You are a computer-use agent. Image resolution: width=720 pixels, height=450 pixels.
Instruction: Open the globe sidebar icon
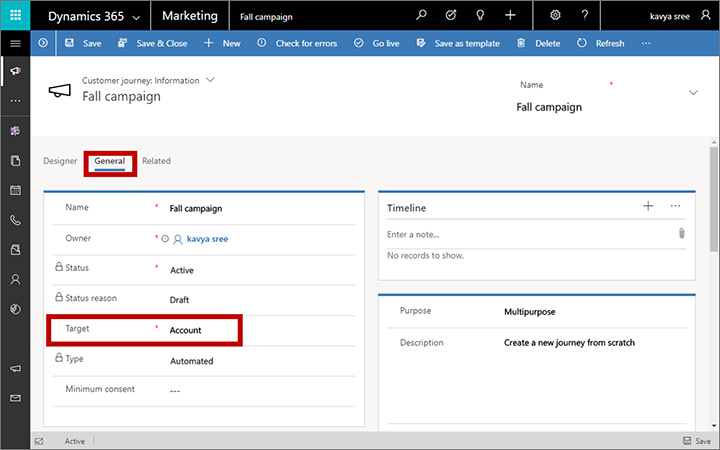(x=16, y=309)
